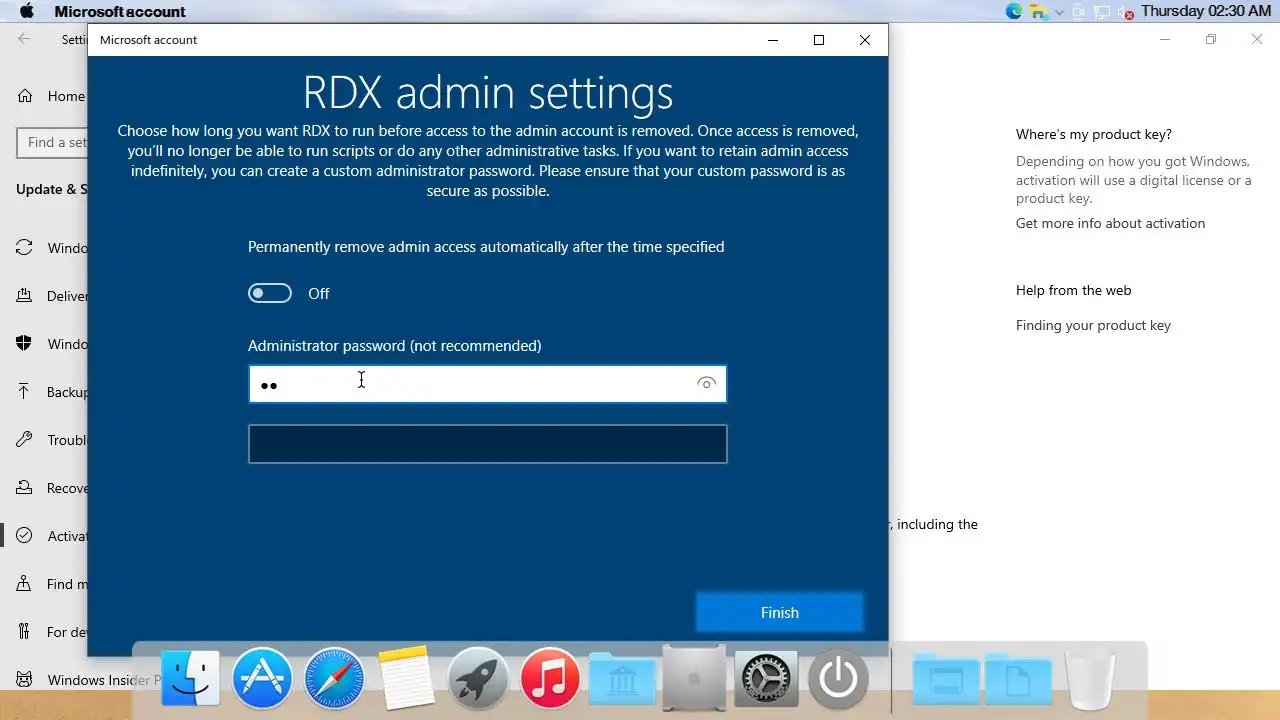Maximize the Microsoft account dialog window
This screenshot has width=1280, height=720.
coord(819,40)
